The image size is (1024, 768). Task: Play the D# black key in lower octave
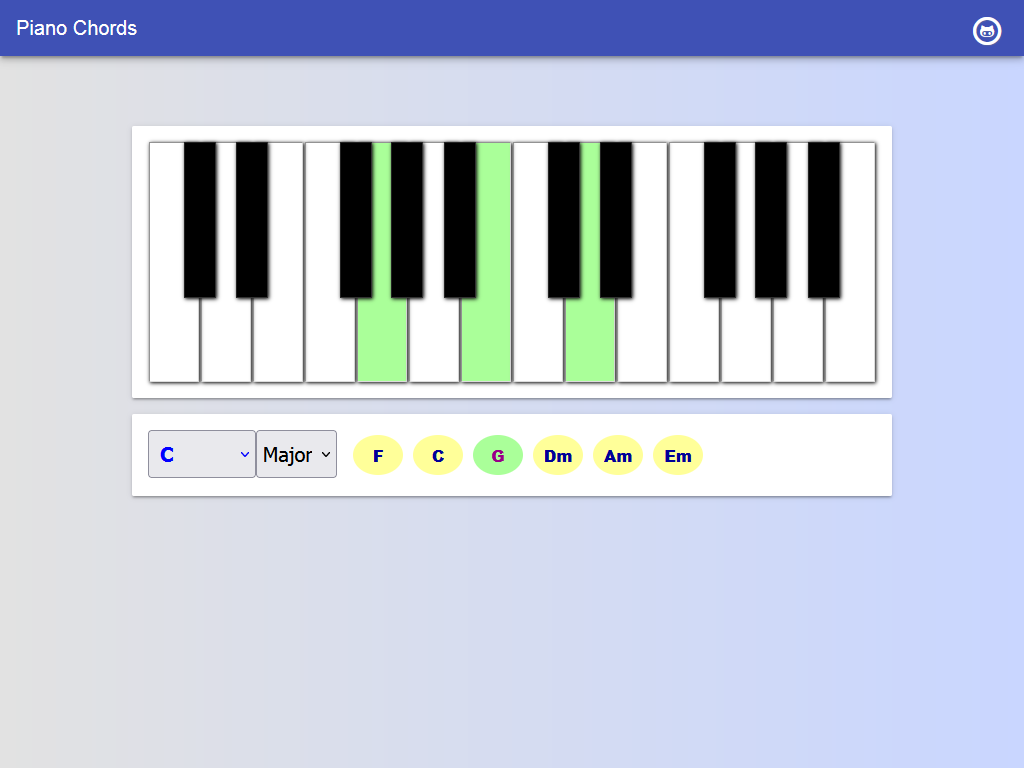point(252,220)
